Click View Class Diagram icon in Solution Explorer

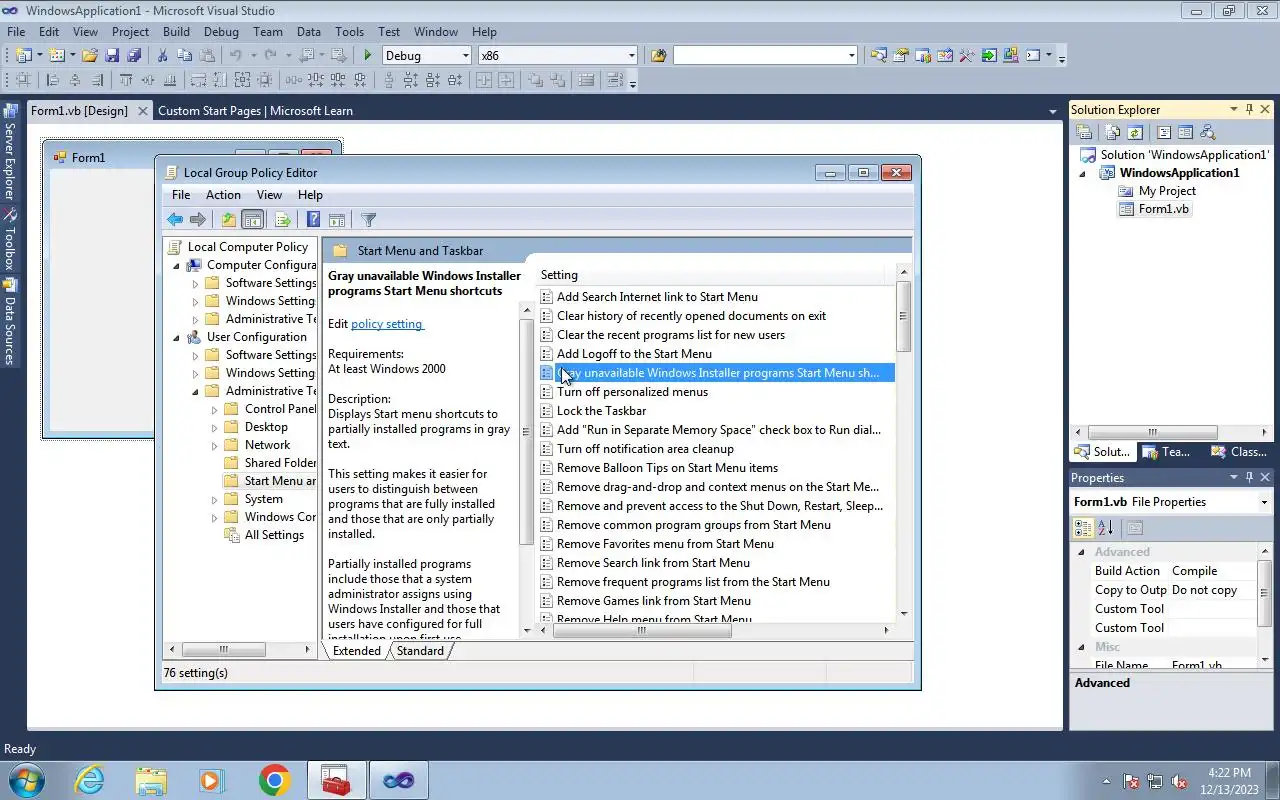[x=1207, y=132]
